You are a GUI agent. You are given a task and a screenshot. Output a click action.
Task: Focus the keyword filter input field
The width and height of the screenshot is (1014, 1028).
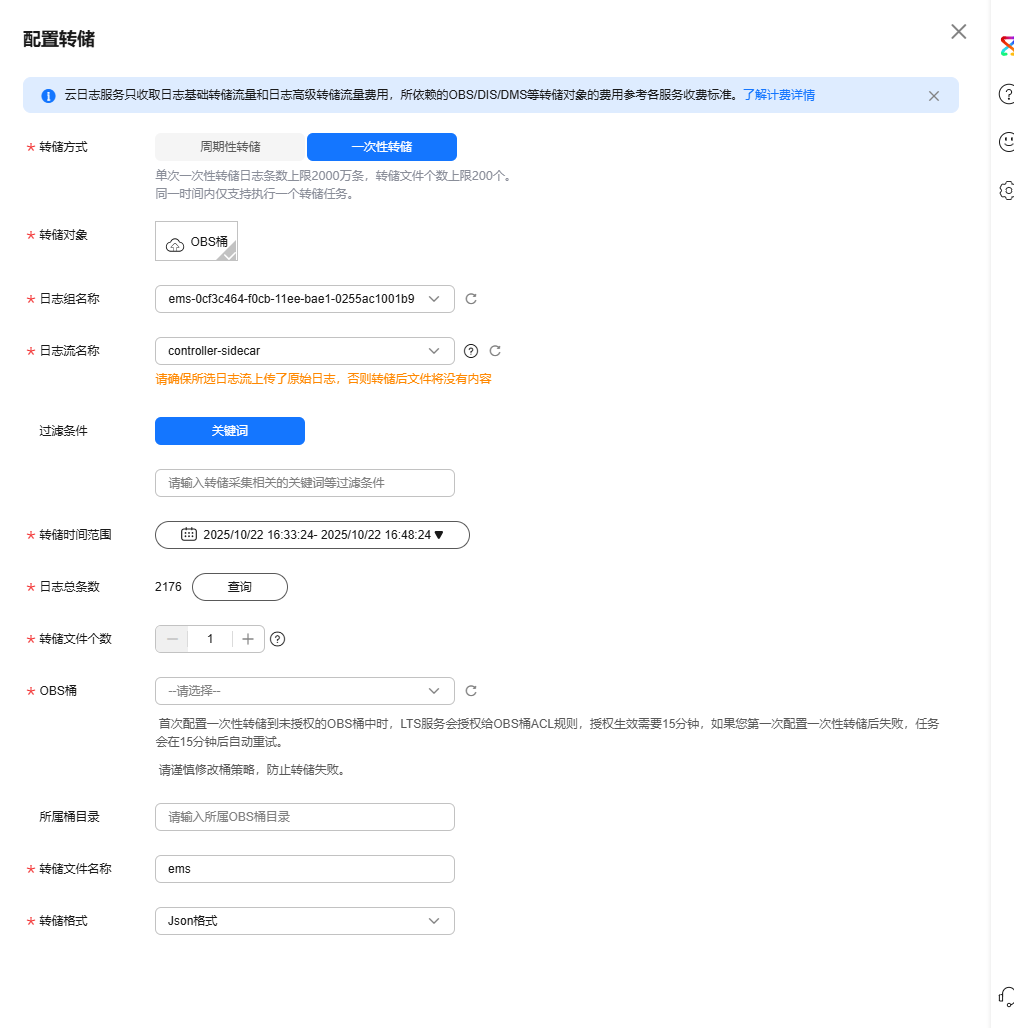tap(305, 483)
